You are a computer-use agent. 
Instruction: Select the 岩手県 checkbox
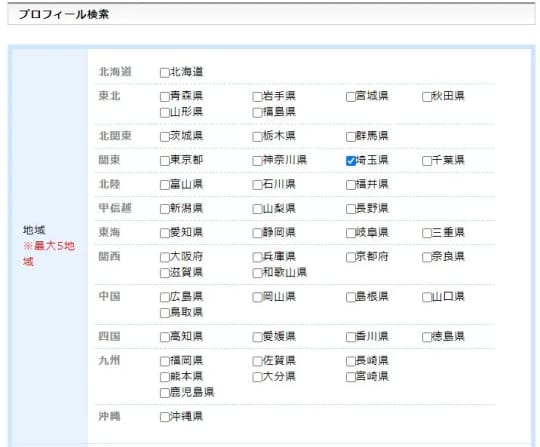click(257, 97)
